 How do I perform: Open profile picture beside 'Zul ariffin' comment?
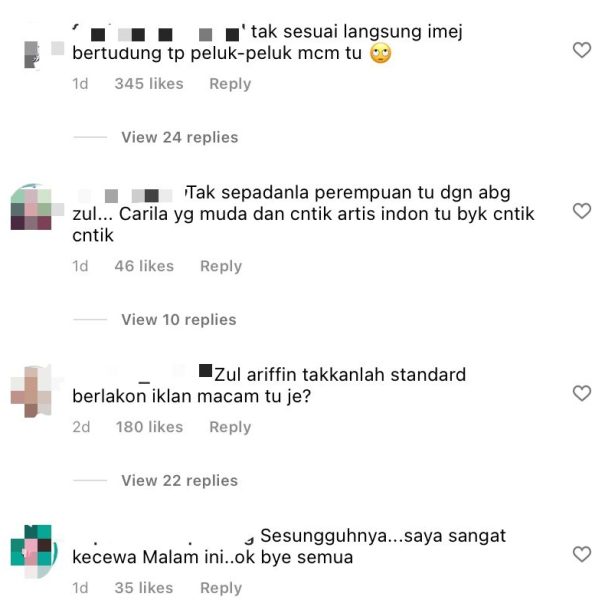pos(32,392)
